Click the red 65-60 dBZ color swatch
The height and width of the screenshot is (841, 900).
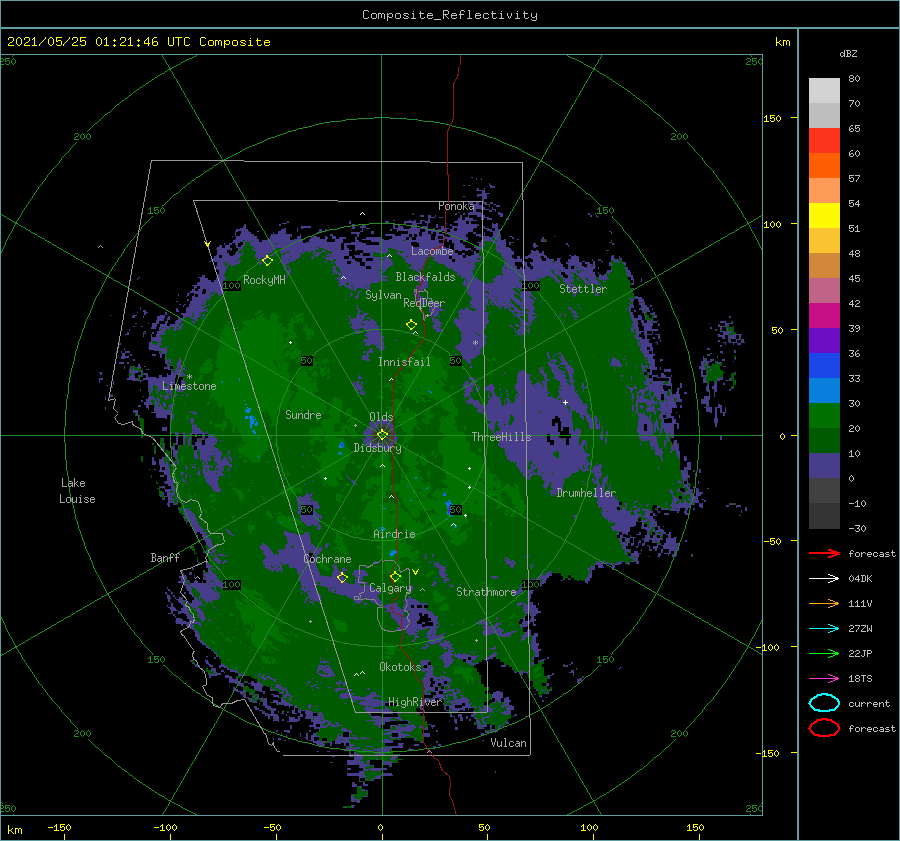point(824,140)
